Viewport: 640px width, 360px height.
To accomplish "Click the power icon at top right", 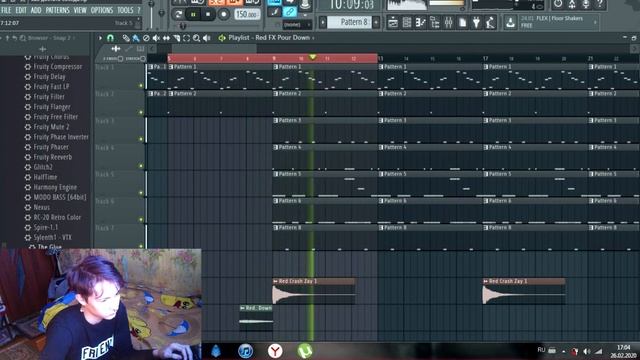I will point(558,4).
